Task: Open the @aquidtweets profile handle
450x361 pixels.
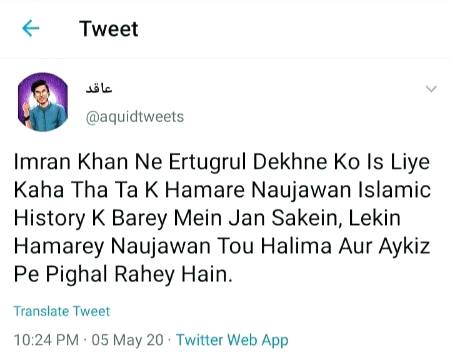Action: (135, 117)
